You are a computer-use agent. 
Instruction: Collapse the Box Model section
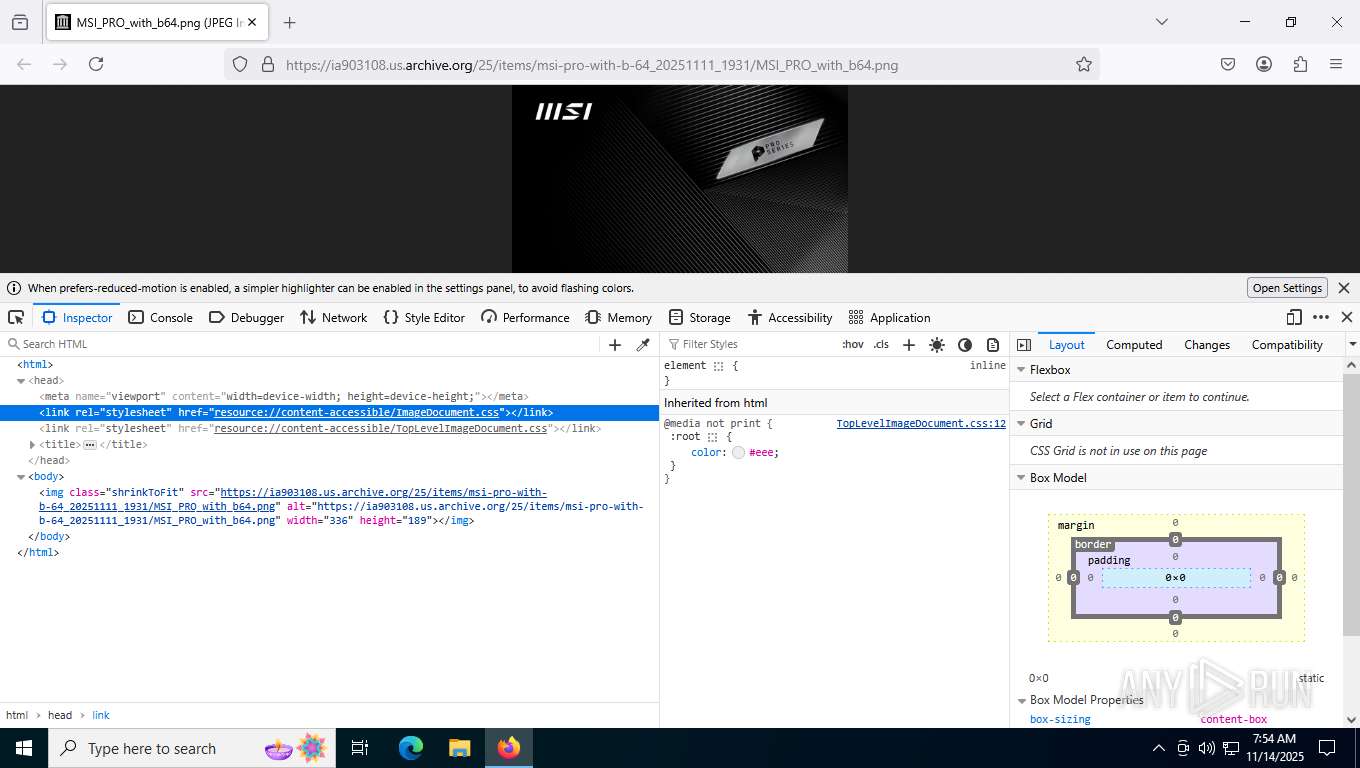coord(1021,478)
